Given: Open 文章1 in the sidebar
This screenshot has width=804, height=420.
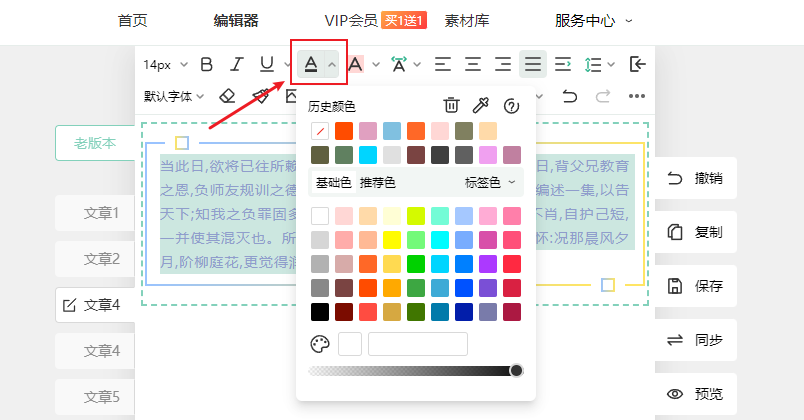Looking at the screenshot, I should pos(95,213).
